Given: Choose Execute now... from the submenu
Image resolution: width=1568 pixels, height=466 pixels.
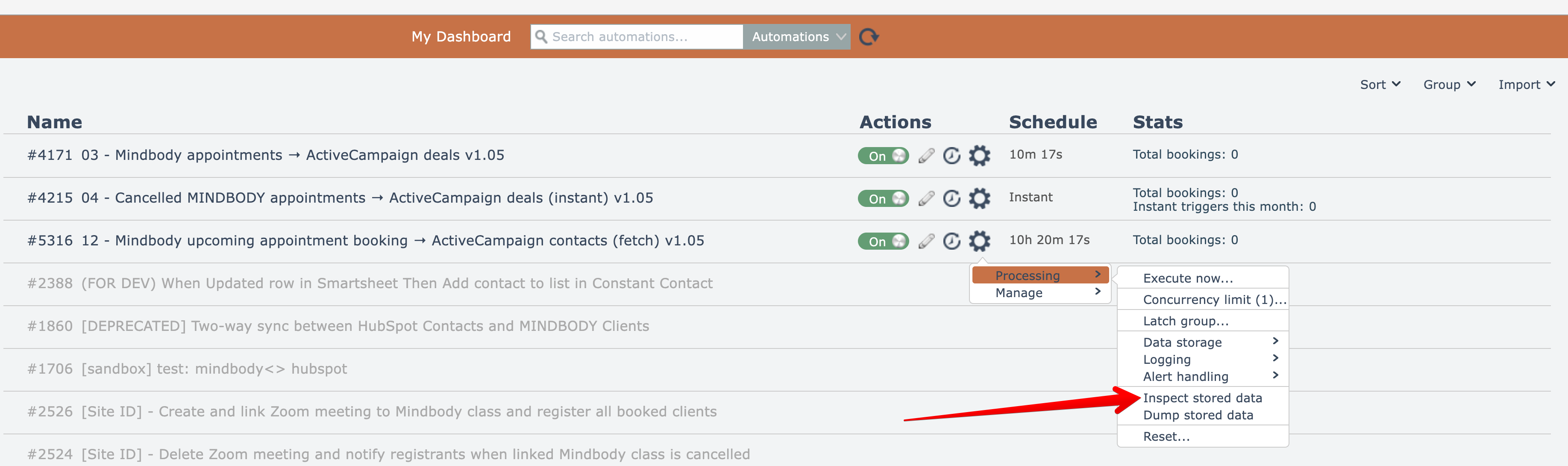Looking at the screenshot, I should click(x=1188, y=278).
